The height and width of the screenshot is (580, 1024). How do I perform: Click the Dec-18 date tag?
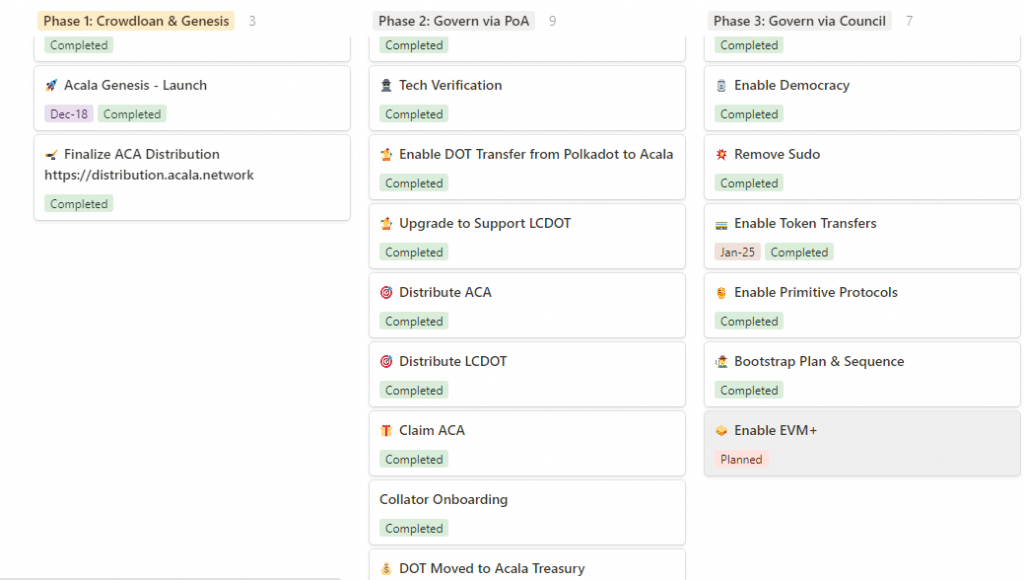[x=69, y=114]
